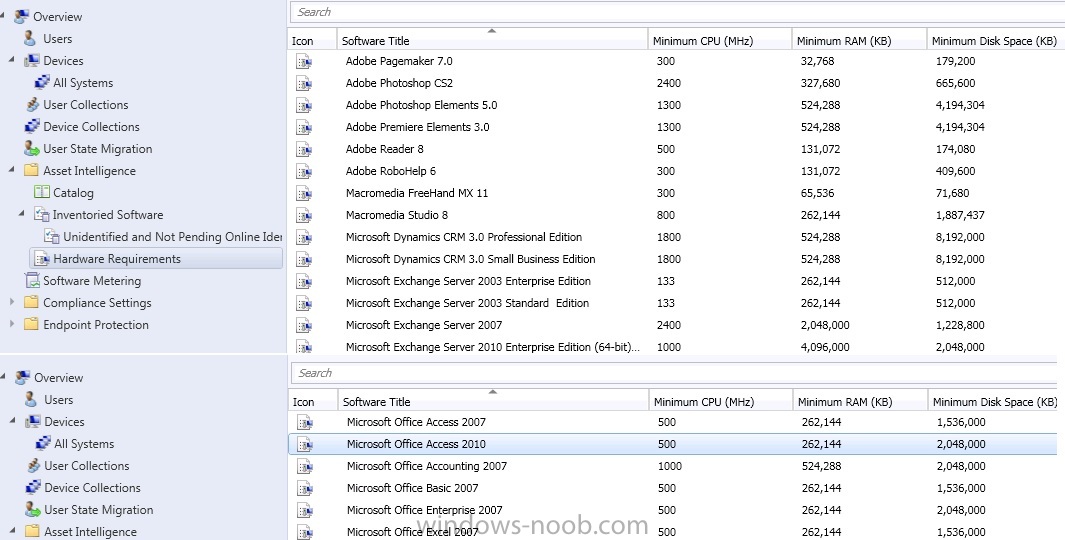The image size is (1065, 540).
Task: Click the icon beside Adobe Pagemaker 7.0
Action: pyautogui.click(x=304, y=62)
